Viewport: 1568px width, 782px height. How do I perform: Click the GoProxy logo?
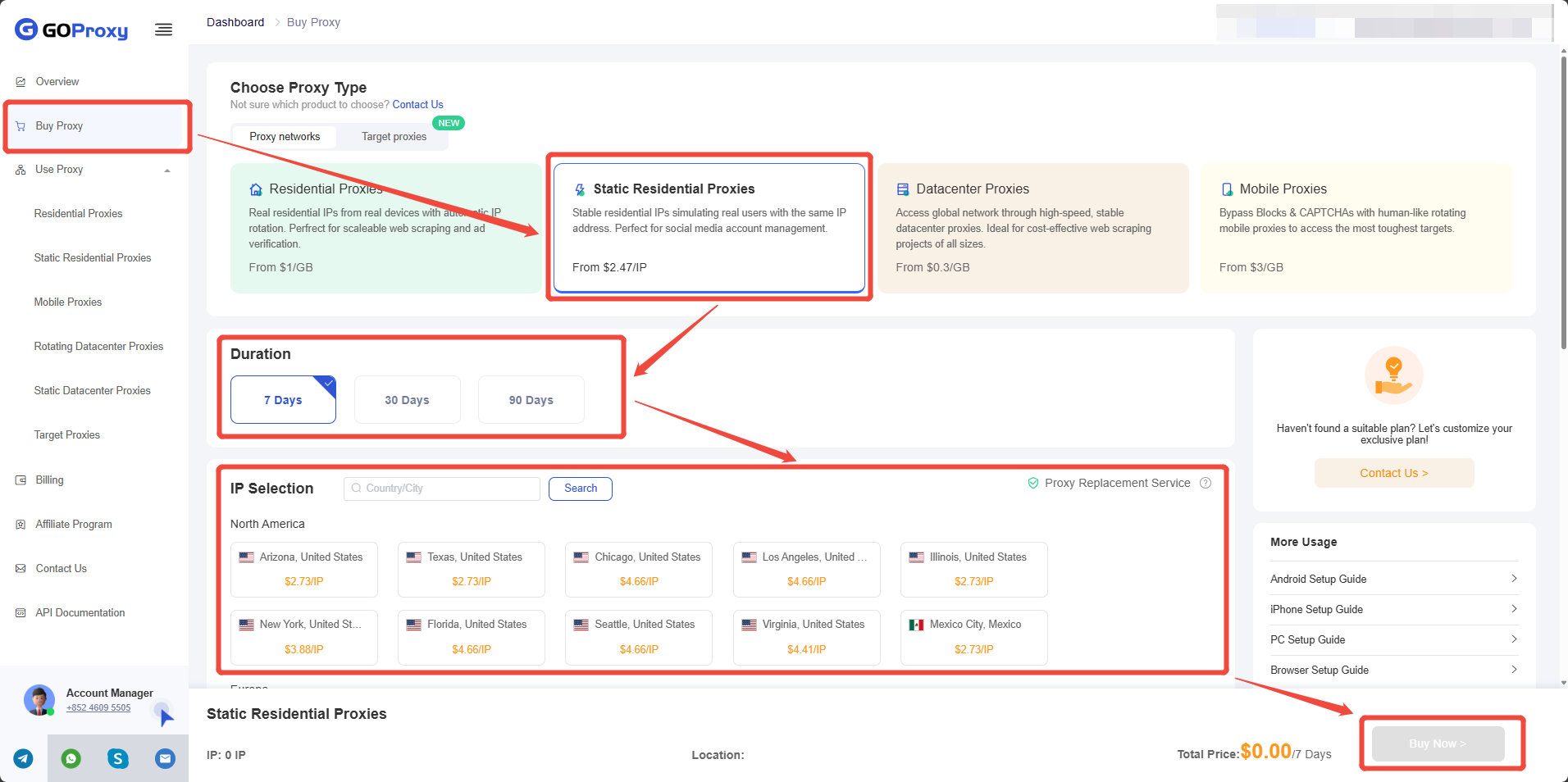(71, 30)
